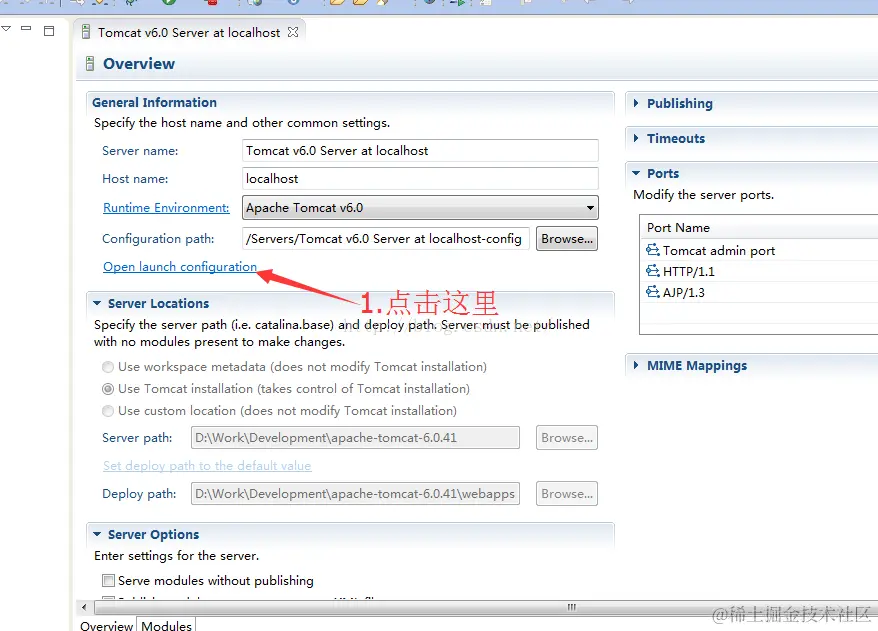The height and width of the screenshot is (631, 878).
Task: Select the Tomcat v6.0 Server at localhost tab
Action: [189, 32]
